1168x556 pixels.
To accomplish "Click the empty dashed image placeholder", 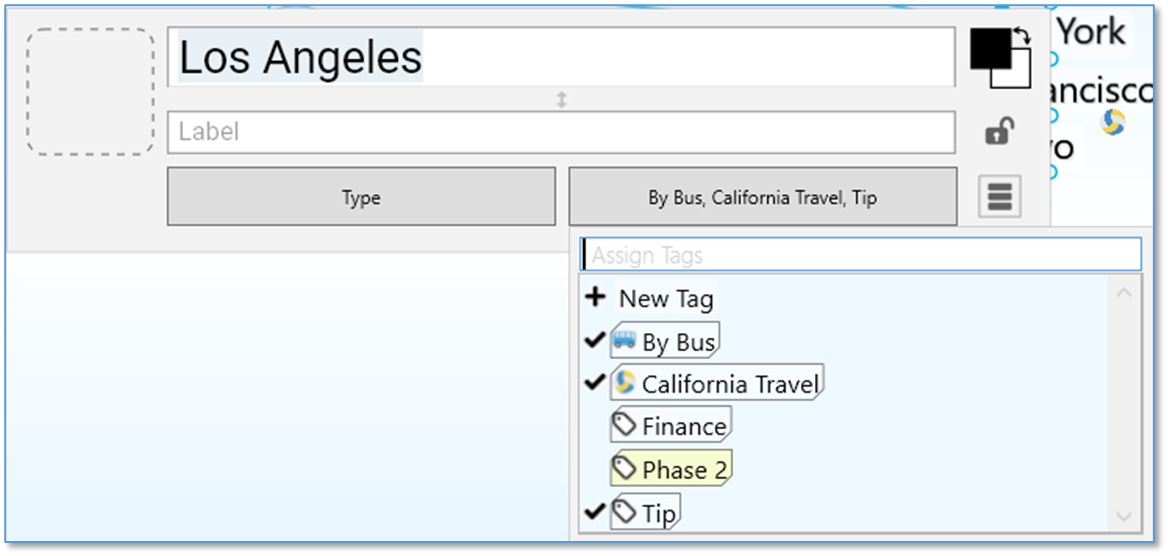I will pyautogui.click(x=90, y=92).
